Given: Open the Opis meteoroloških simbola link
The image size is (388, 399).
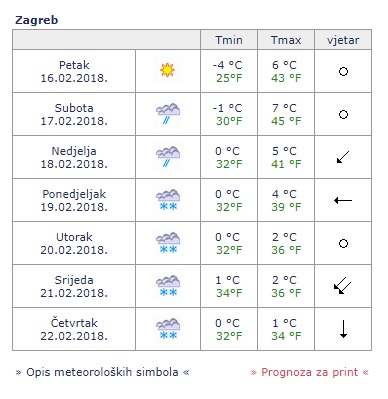Looking at the screenshot, I should 102,372.
